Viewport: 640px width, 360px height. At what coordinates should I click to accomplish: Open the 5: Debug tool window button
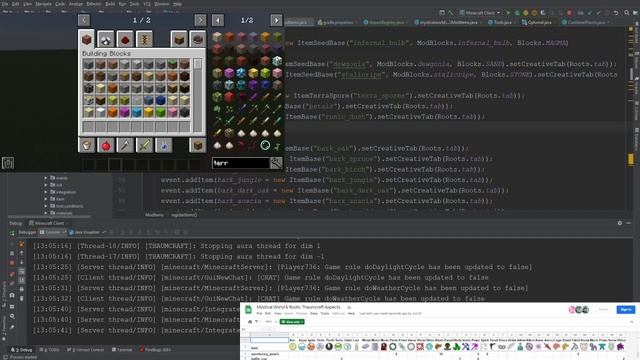[x=22, y=350]
